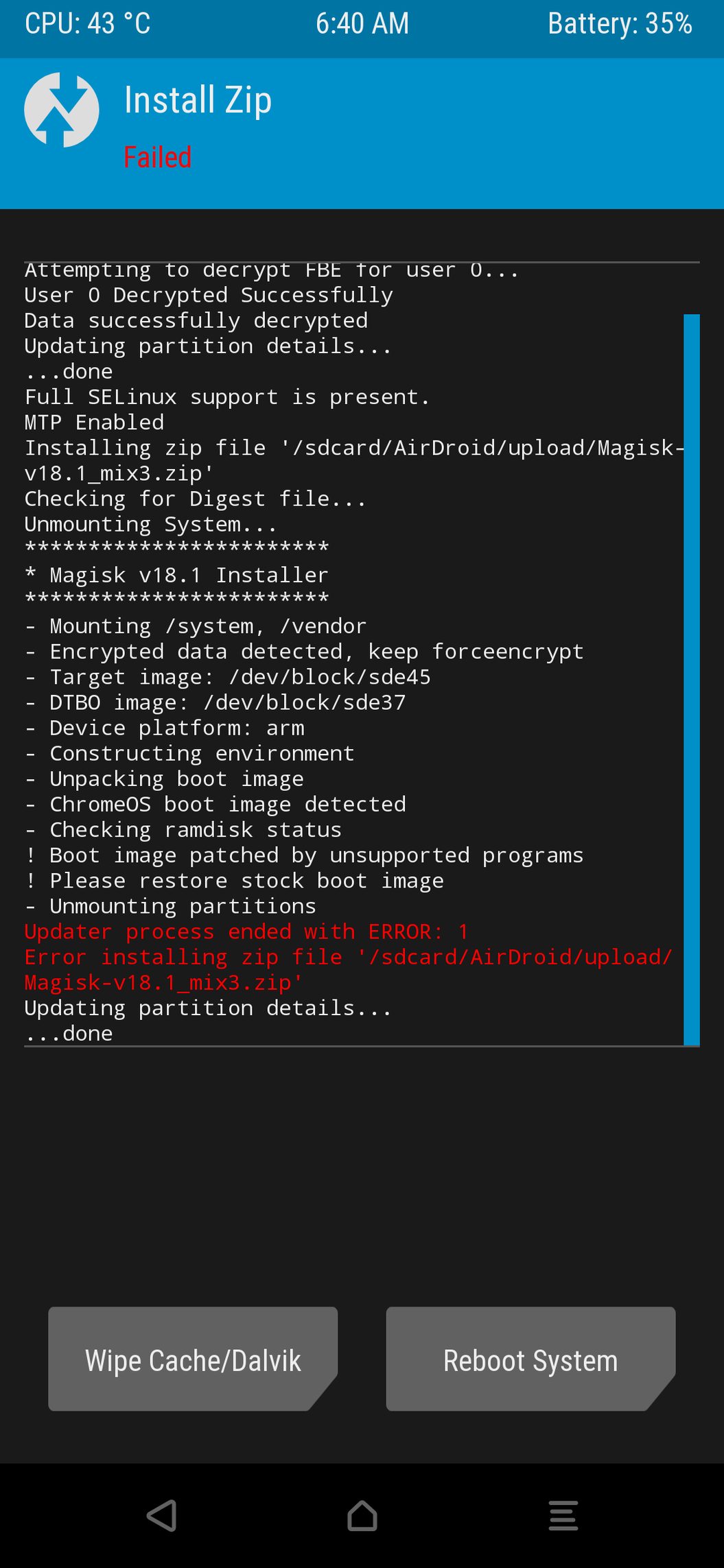Tap the red Failed status text
The height and width of the screenshot is (1568, 724).
pos(157,158)
